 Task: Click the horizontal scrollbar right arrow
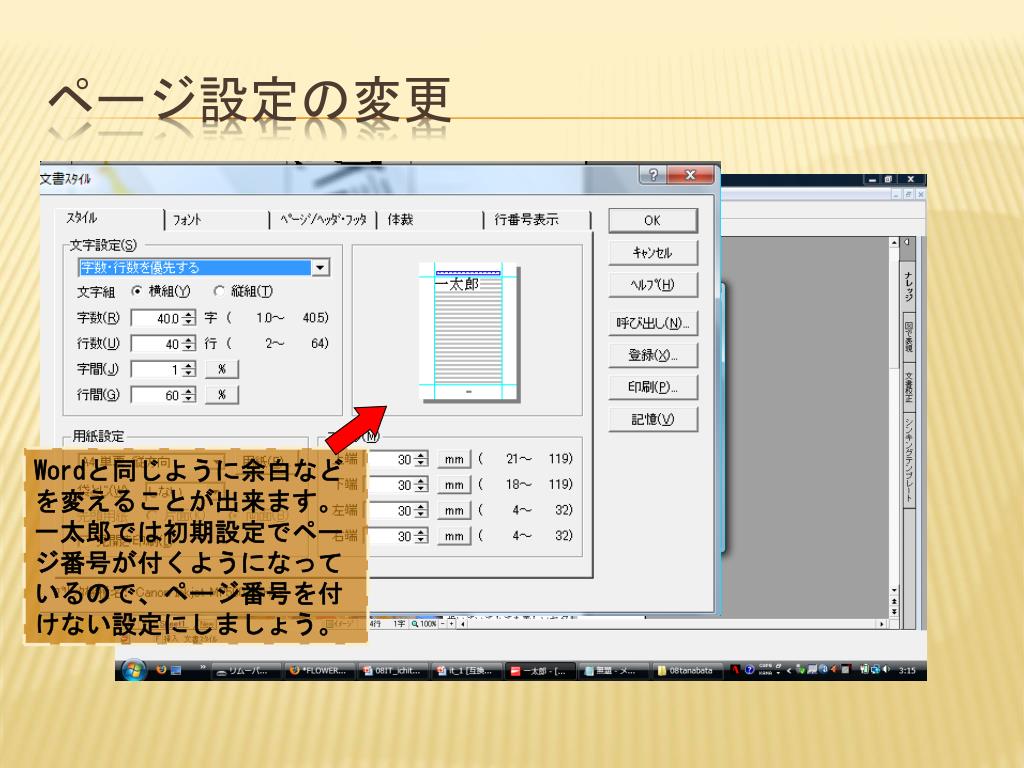[882, 624]
